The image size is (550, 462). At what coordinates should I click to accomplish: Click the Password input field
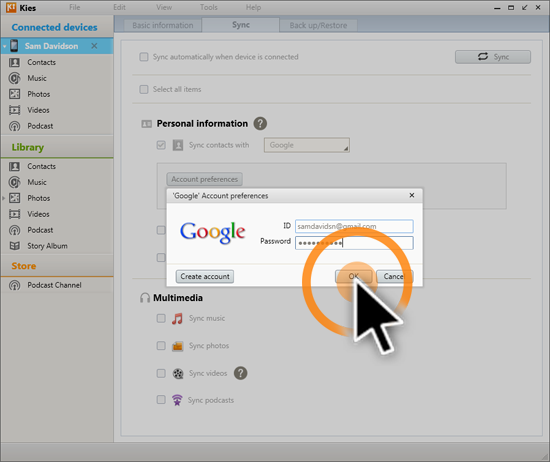[354, 243]
